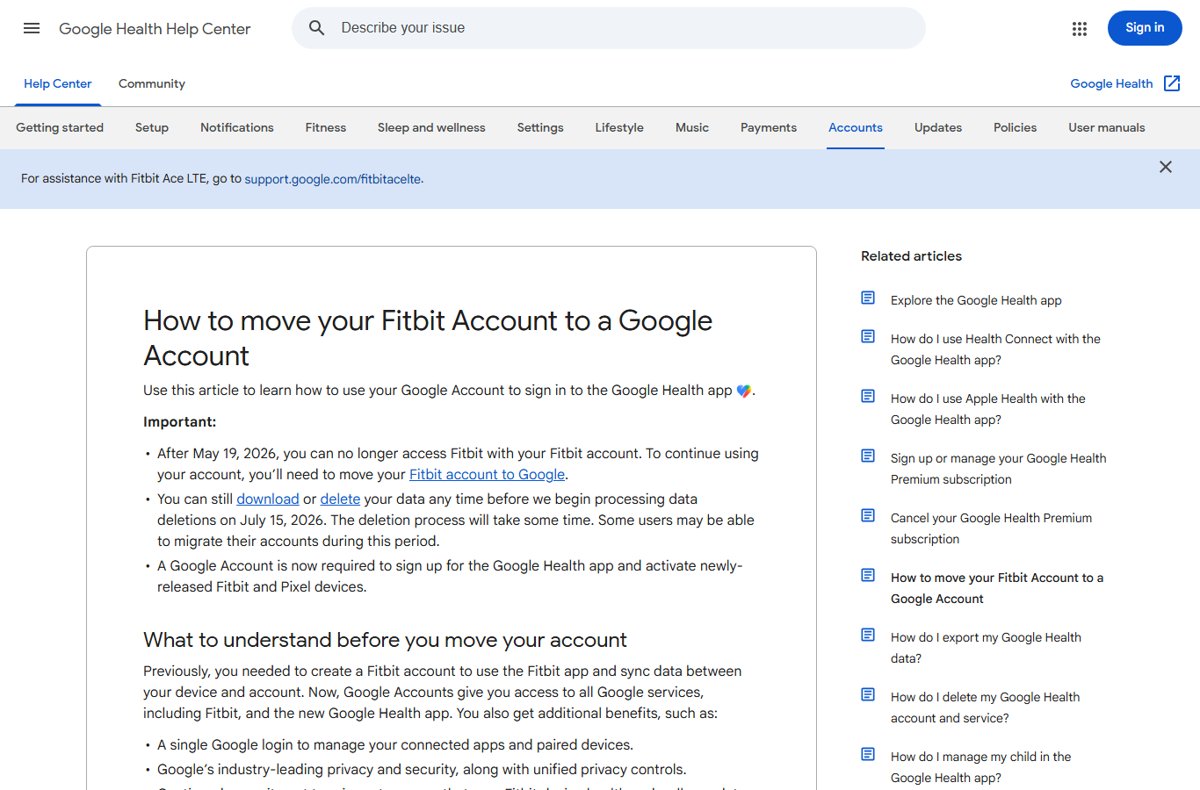This screenshot has width=1200, height=790.
Task: Click article icon beside delete my Google Health account
Action: 868,695
